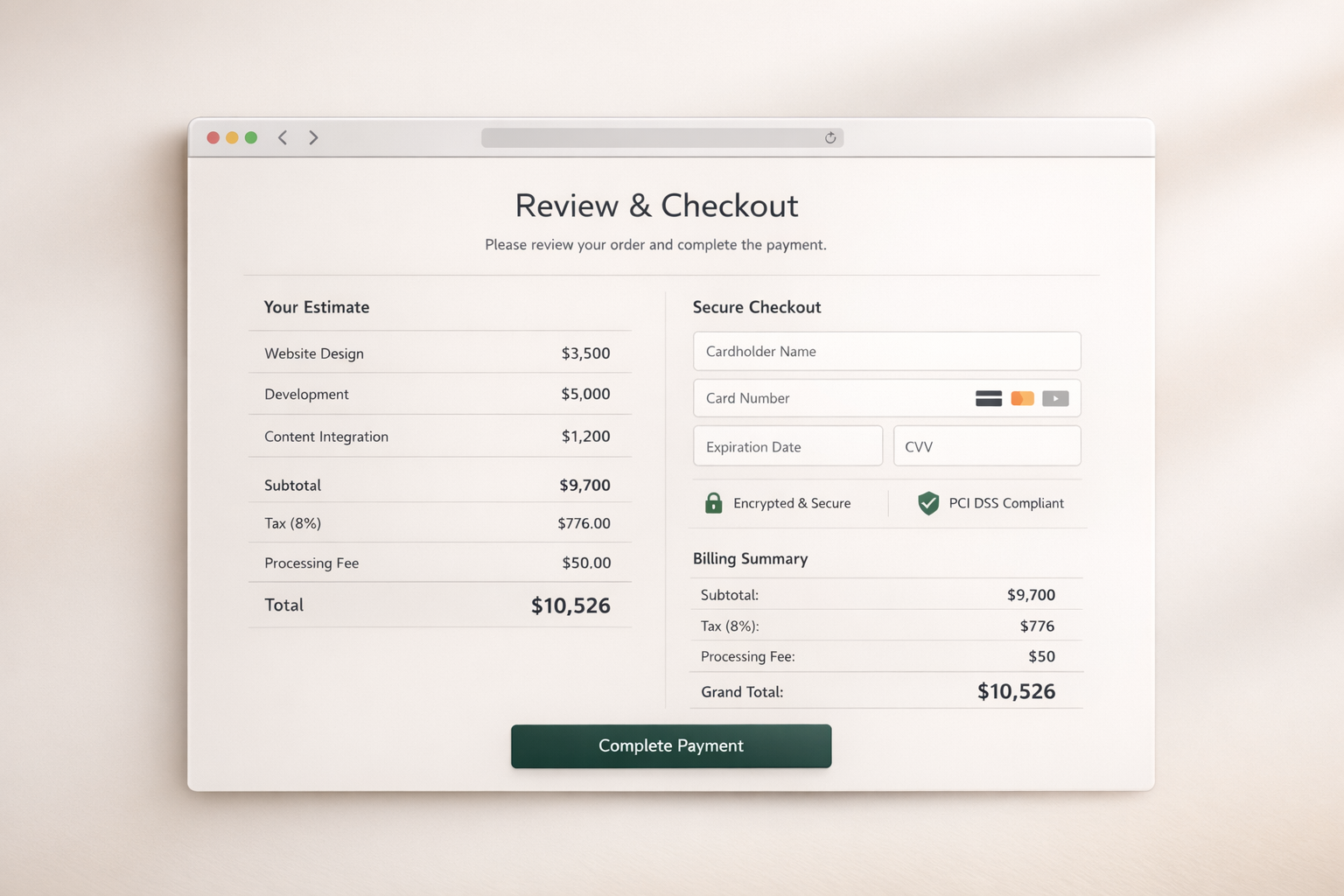Screen dimensions: 1344x896
Task: Open the Expiration Date field picker
Action: click(x=787, y=446)
